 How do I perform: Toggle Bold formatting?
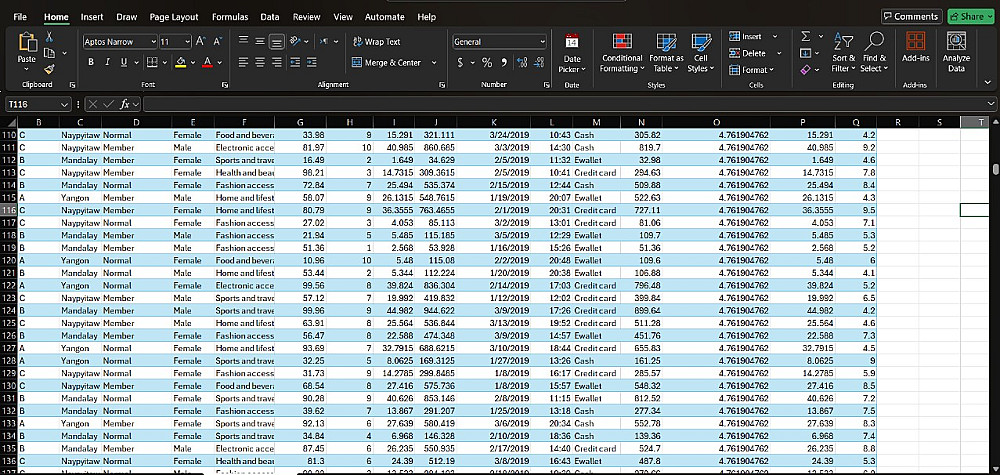[91, 63]
